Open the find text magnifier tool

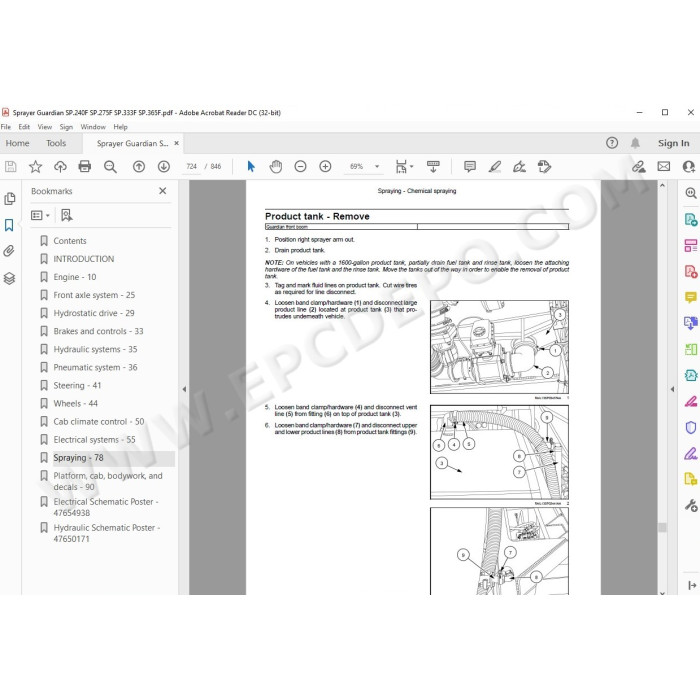tap(110, 167)
